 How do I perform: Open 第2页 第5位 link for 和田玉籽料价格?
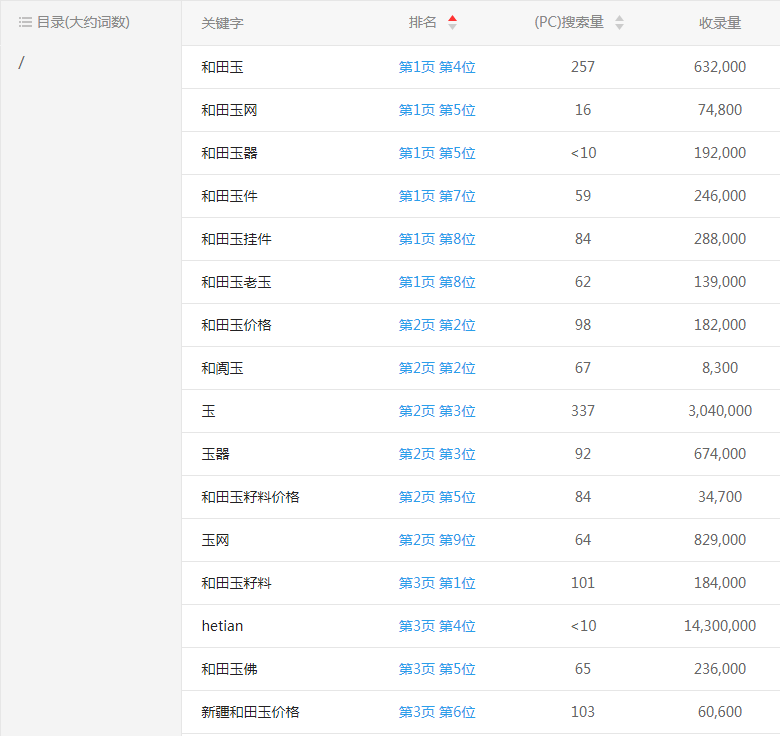pos(437,497)
